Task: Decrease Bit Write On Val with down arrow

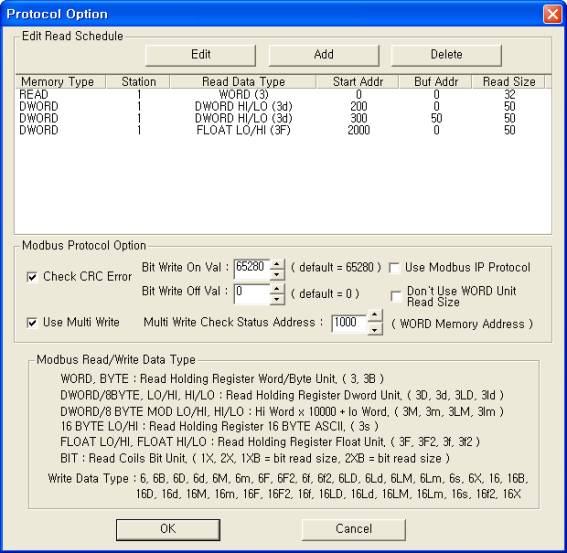Action: tap(277, 275)
